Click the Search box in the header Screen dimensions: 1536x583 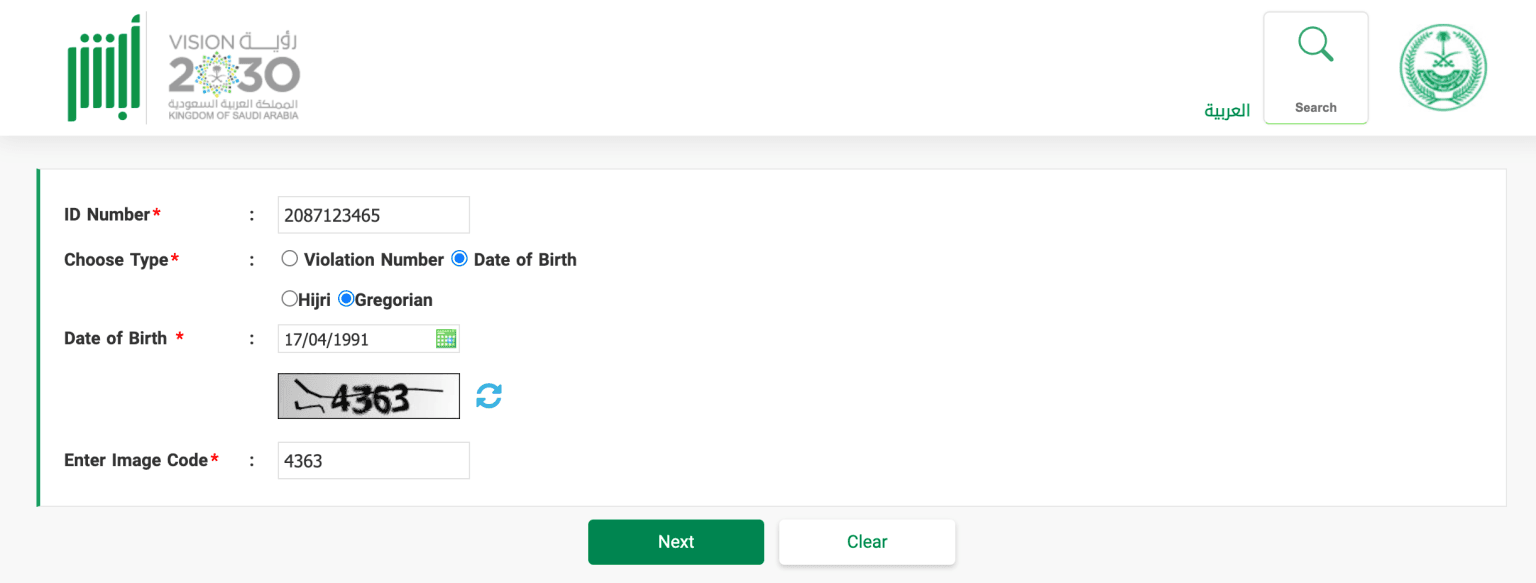[x=1315, y=68]
